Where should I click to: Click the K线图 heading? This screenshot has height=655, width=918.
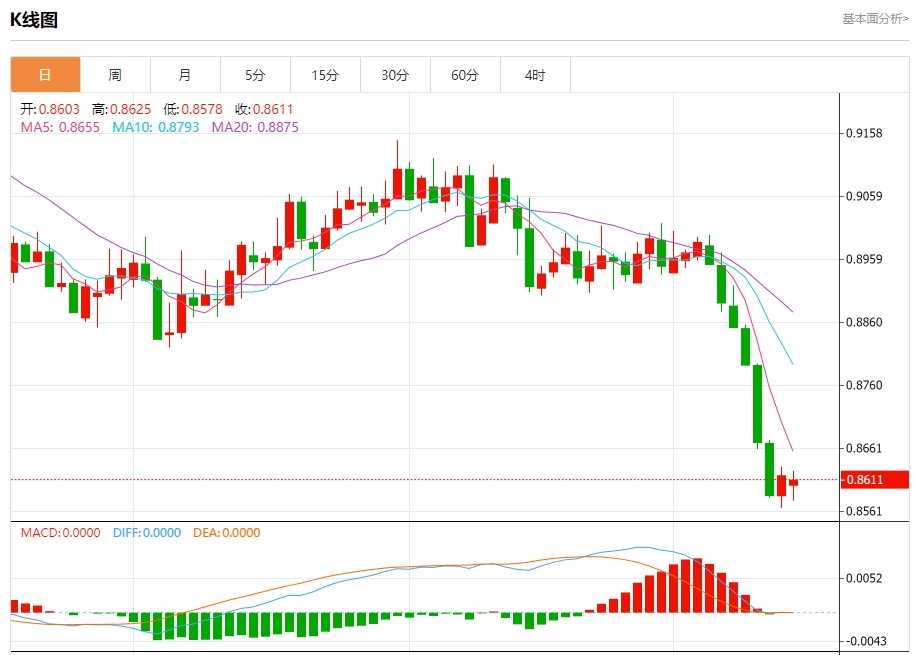click(34, 20)
